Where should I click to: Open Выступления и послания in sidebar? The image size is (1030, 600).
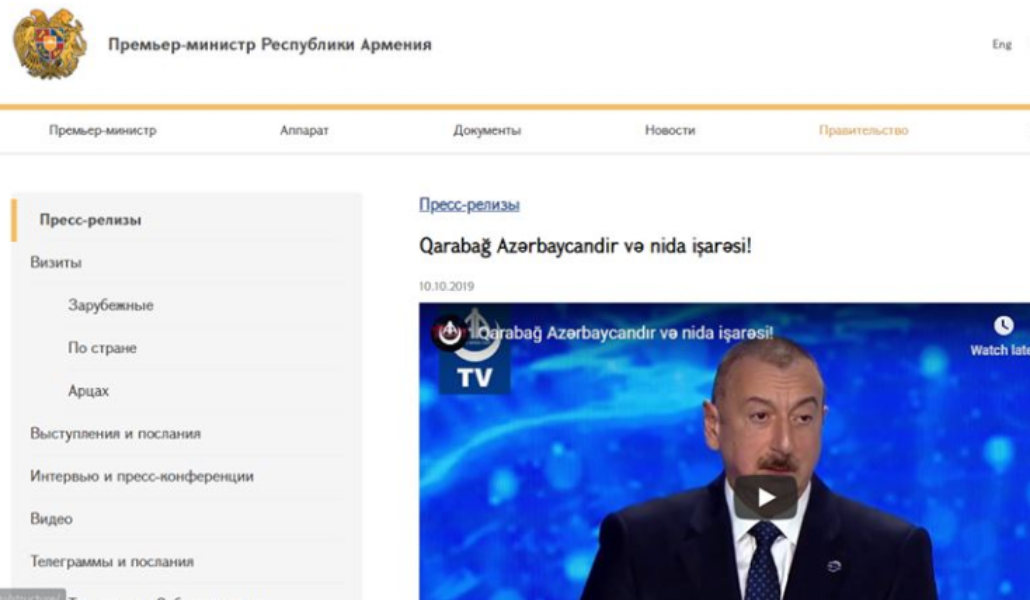click(x=115, y=434)
